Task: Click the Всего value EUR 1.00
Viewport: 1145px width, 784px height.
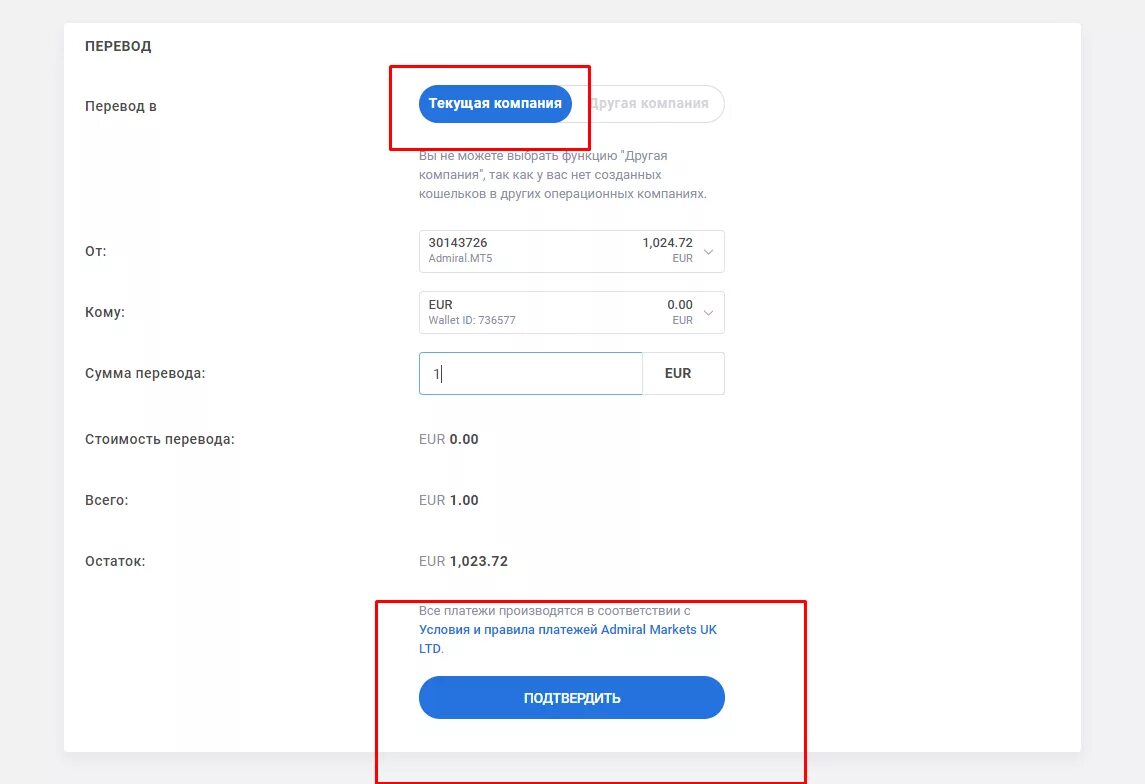Action: point(449,500)
